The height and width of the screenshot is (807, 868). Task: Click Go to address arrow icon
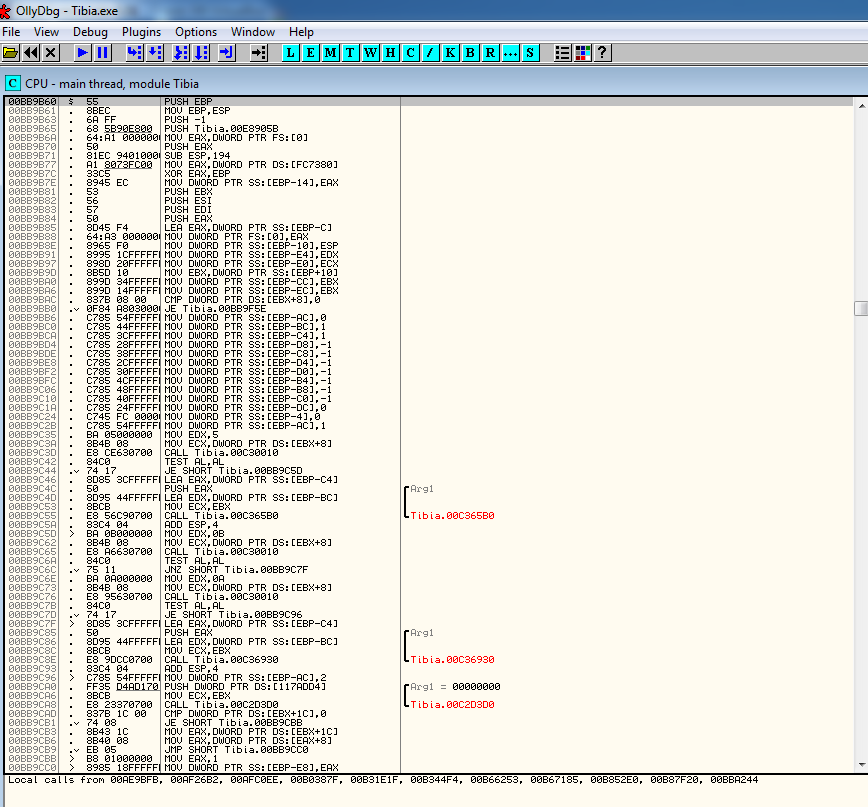pyautogui.click(x=259, y=53)
